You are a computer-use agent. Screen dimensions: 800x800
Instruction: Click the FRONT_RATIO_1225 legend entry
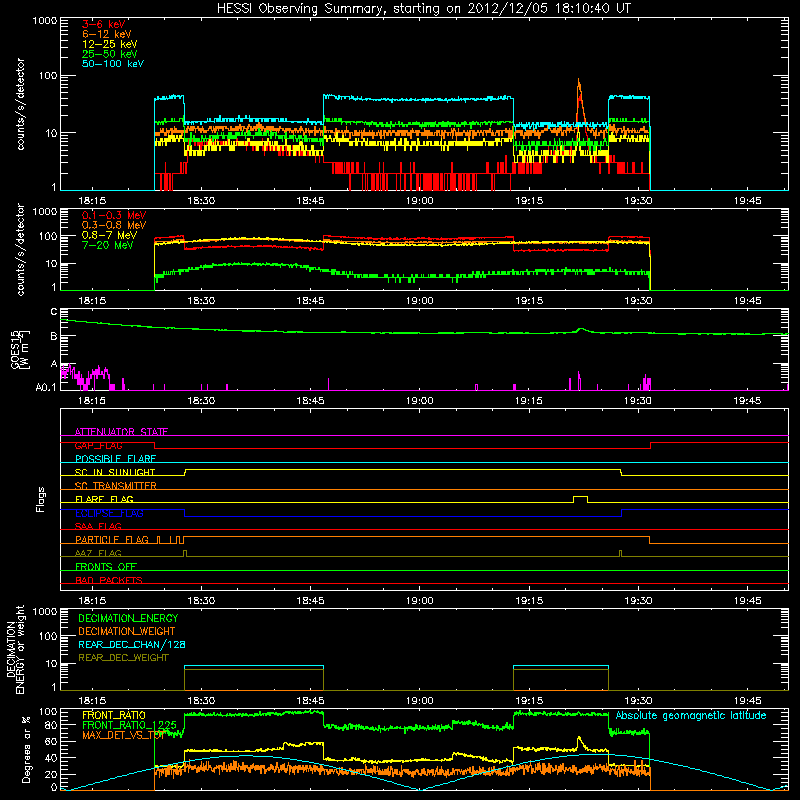tap(129, 725)
